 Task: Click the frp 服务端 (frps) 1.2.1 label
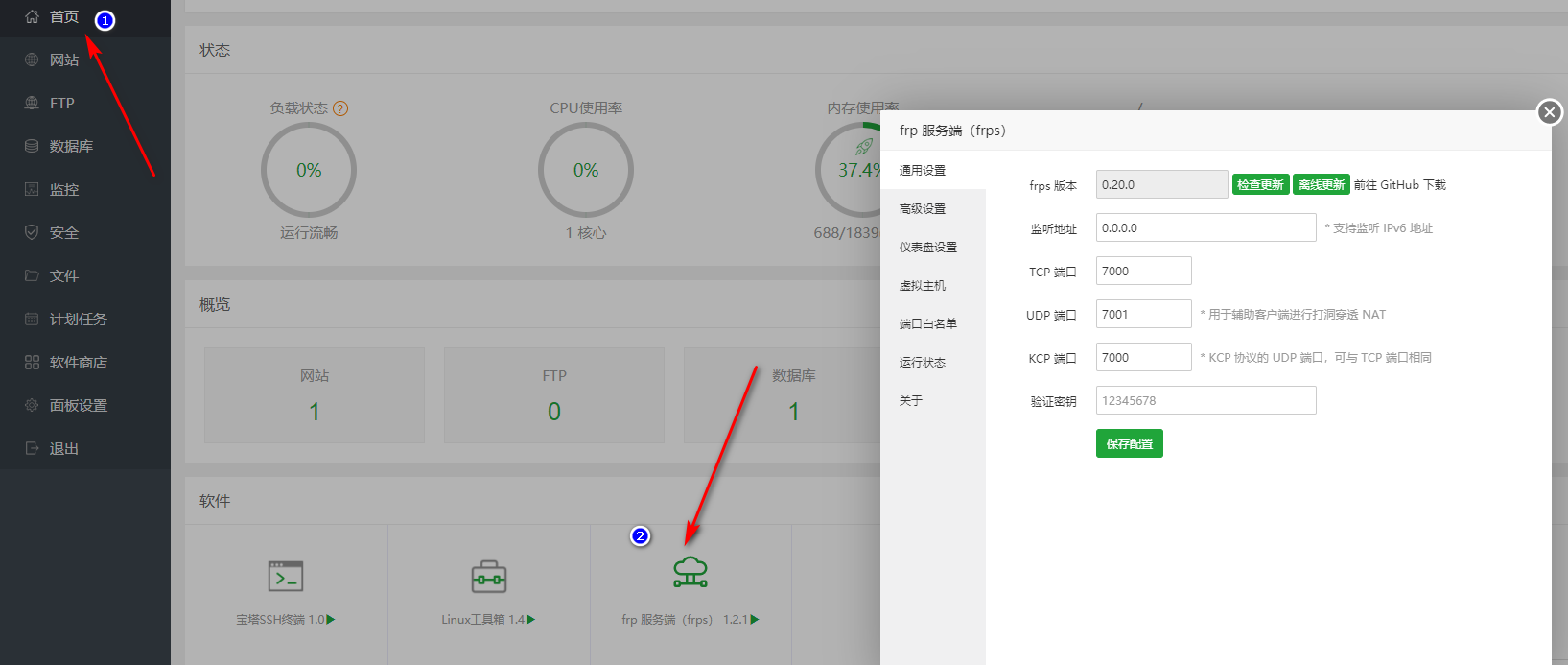pyautogui.click(x=685, y=620)
